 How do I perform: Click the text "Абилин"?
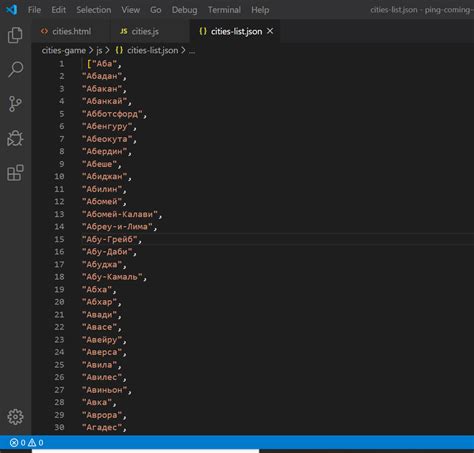[x=102, y=189]
